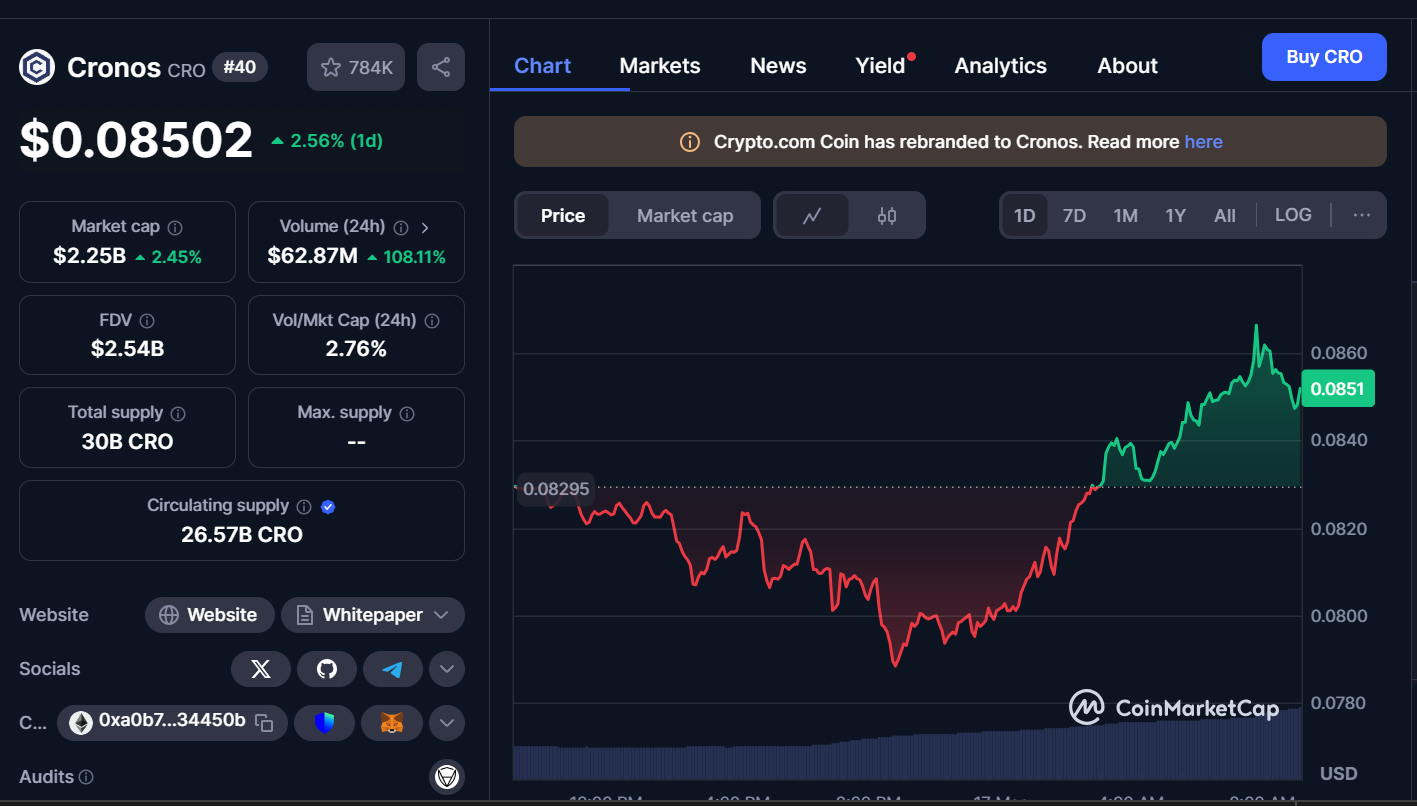Set chart range to 1Y
This screenshot has height=806, width=1417.
click(1176, 215)
